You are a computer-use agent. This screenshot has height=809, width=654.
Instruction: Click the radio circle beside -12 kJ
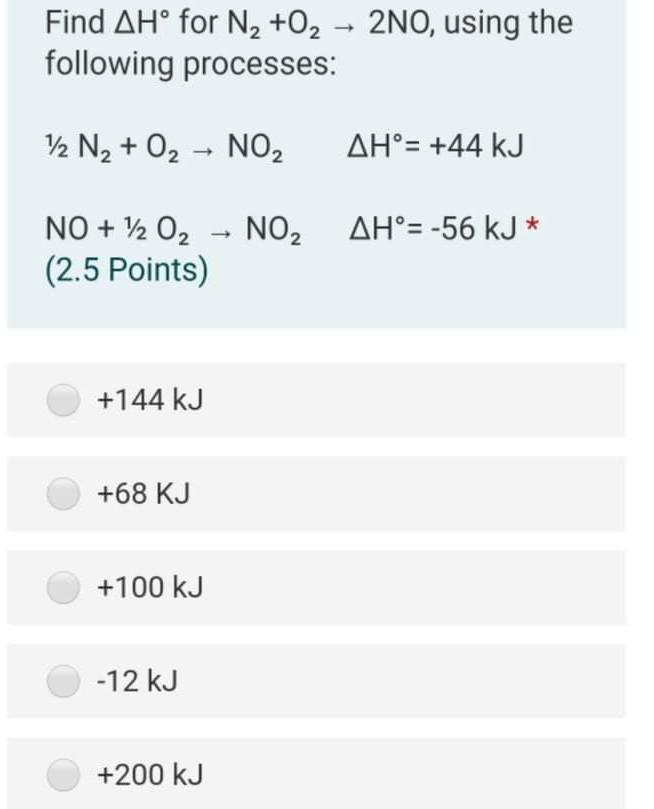pos(65,682)
